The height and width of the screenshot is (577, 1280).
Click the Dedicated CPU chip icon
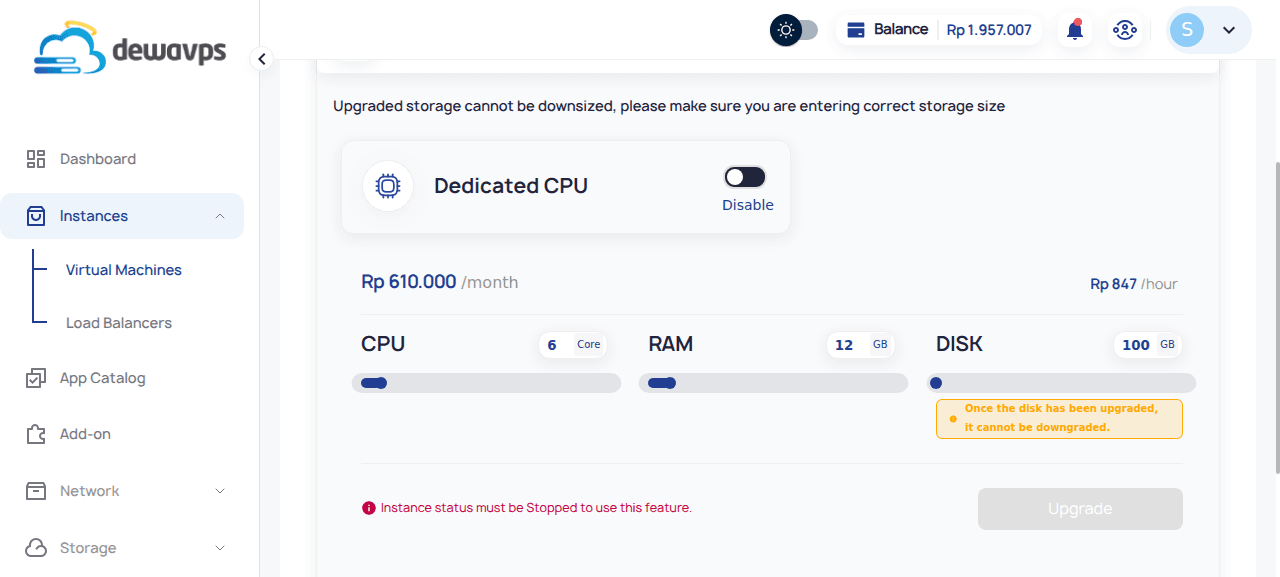pos(388,186)
